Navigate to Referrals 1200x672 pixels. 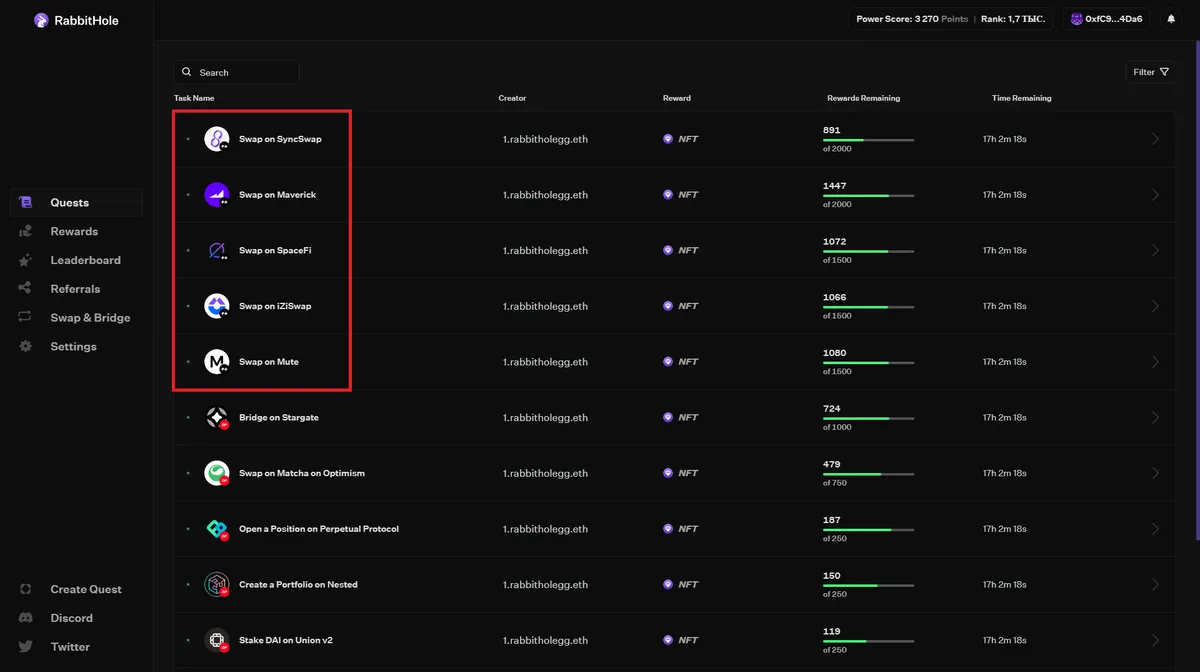(77, 289)
